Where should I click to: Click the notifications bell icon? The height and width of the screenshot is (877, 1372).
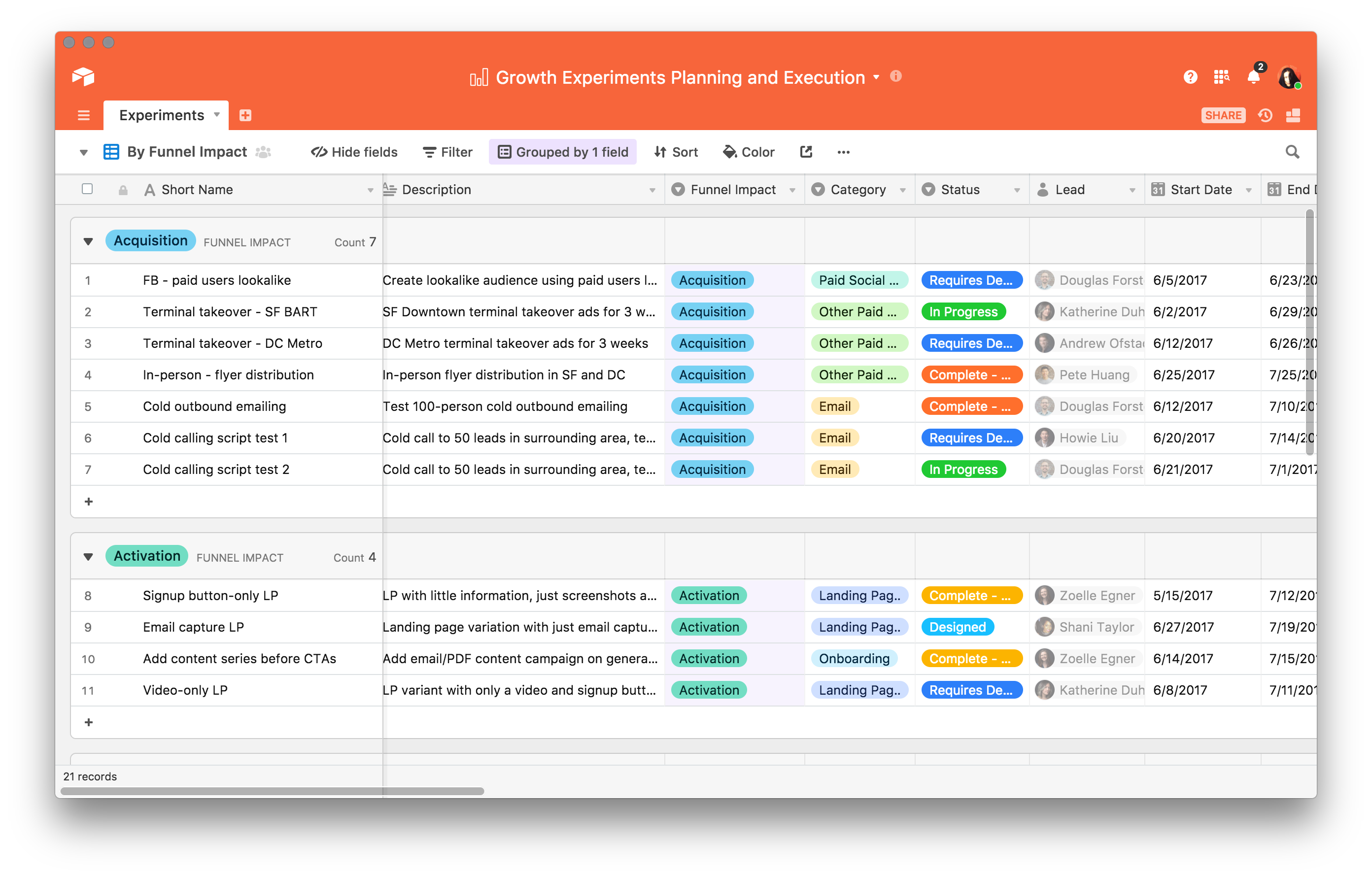[x=1253, y=77]
